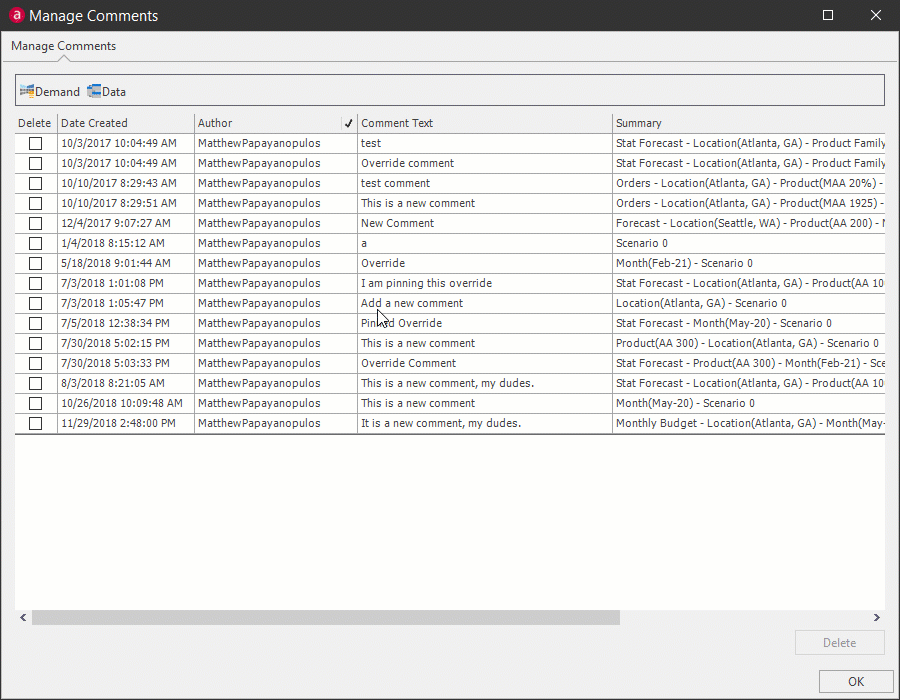Image resolution: width=900 pixels, height=700 pixels.
Task: Select the Demand toolbar icon
Action: 49,91
